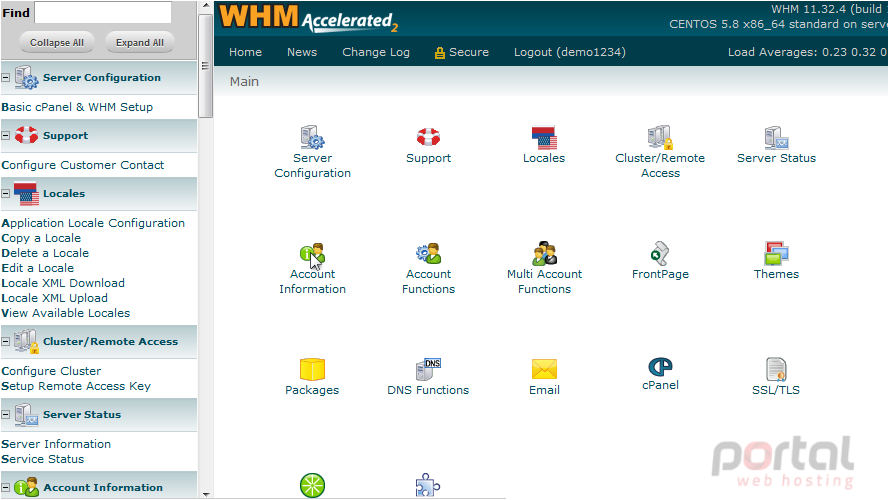Click the Secure padlock icon

(x=439, y=53)
